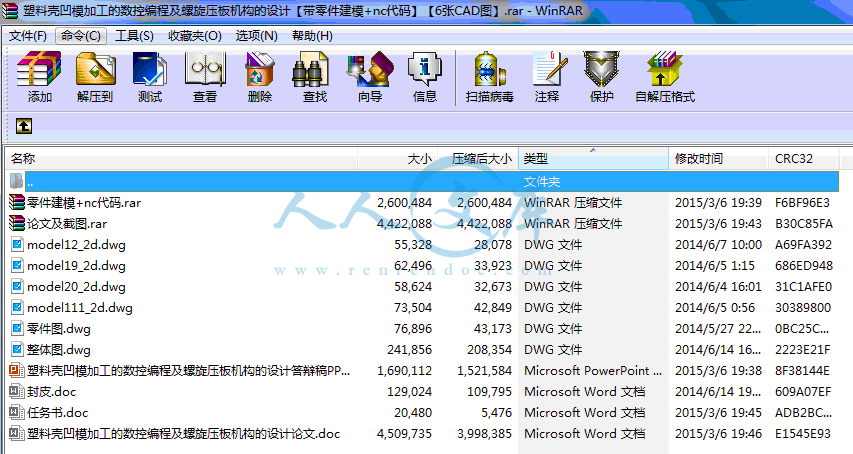Click the icon of model20_2d.dwg

(17, 287)
